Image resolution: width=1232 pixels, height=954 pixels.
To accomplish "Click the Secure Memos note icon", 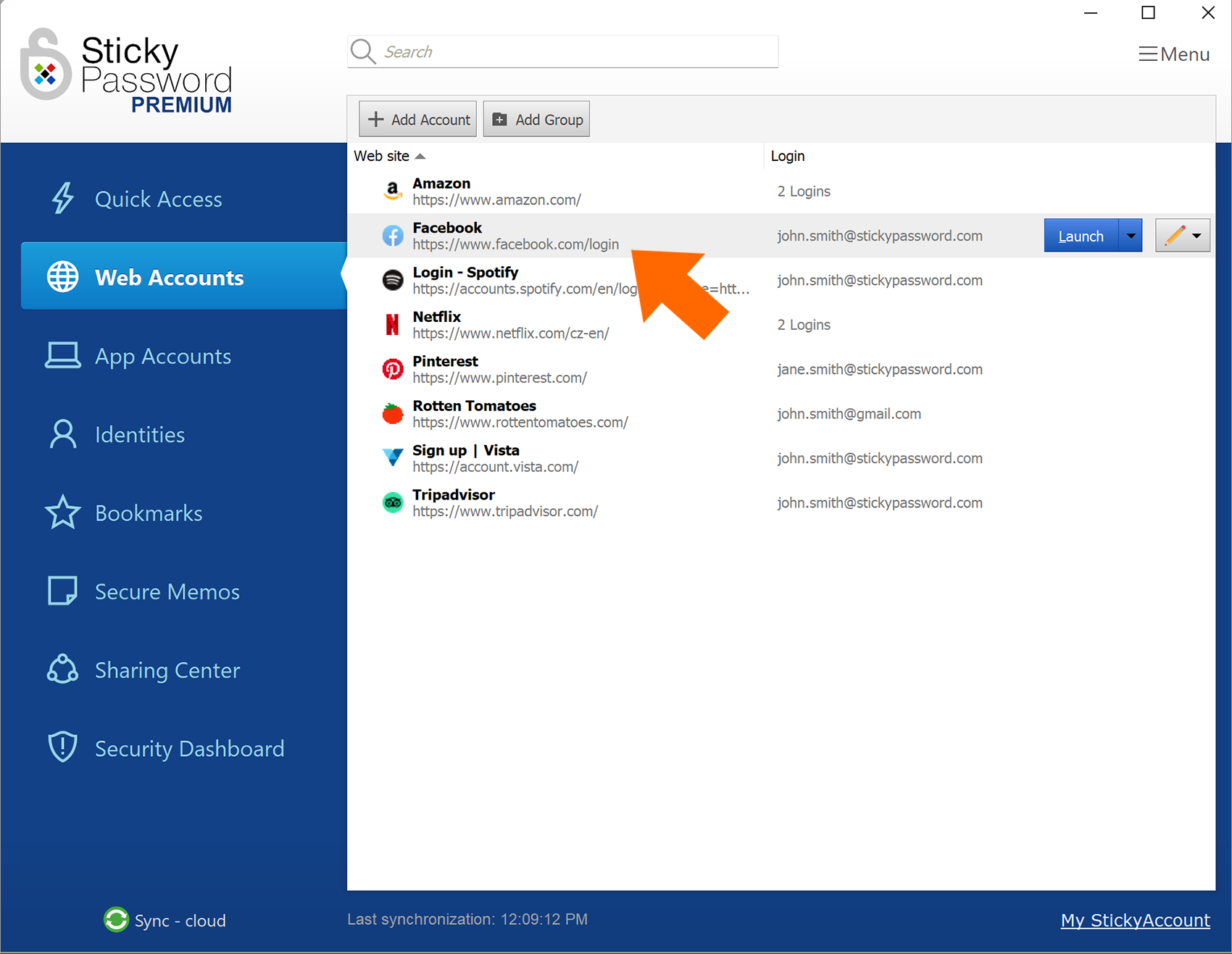I will click(x=63, y=591).
